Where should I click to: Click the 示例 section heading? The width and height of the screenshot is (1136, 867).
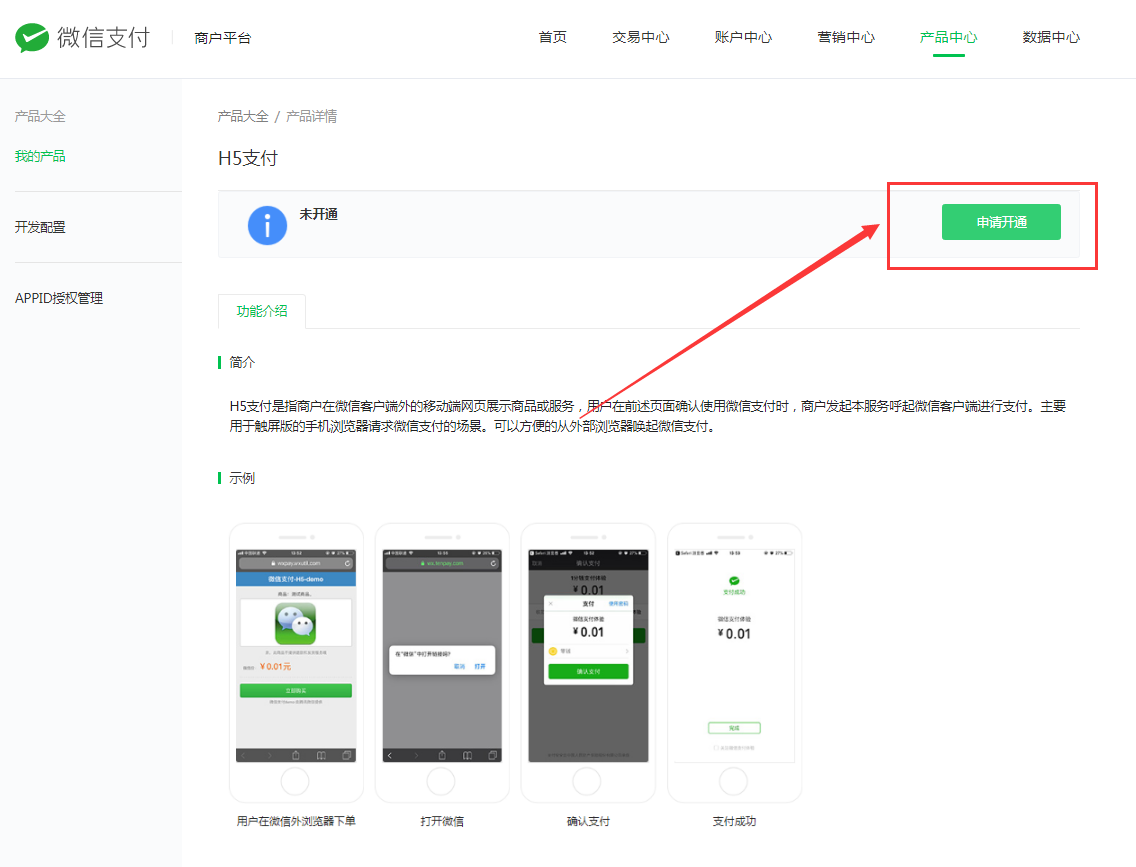coord(242,478)
